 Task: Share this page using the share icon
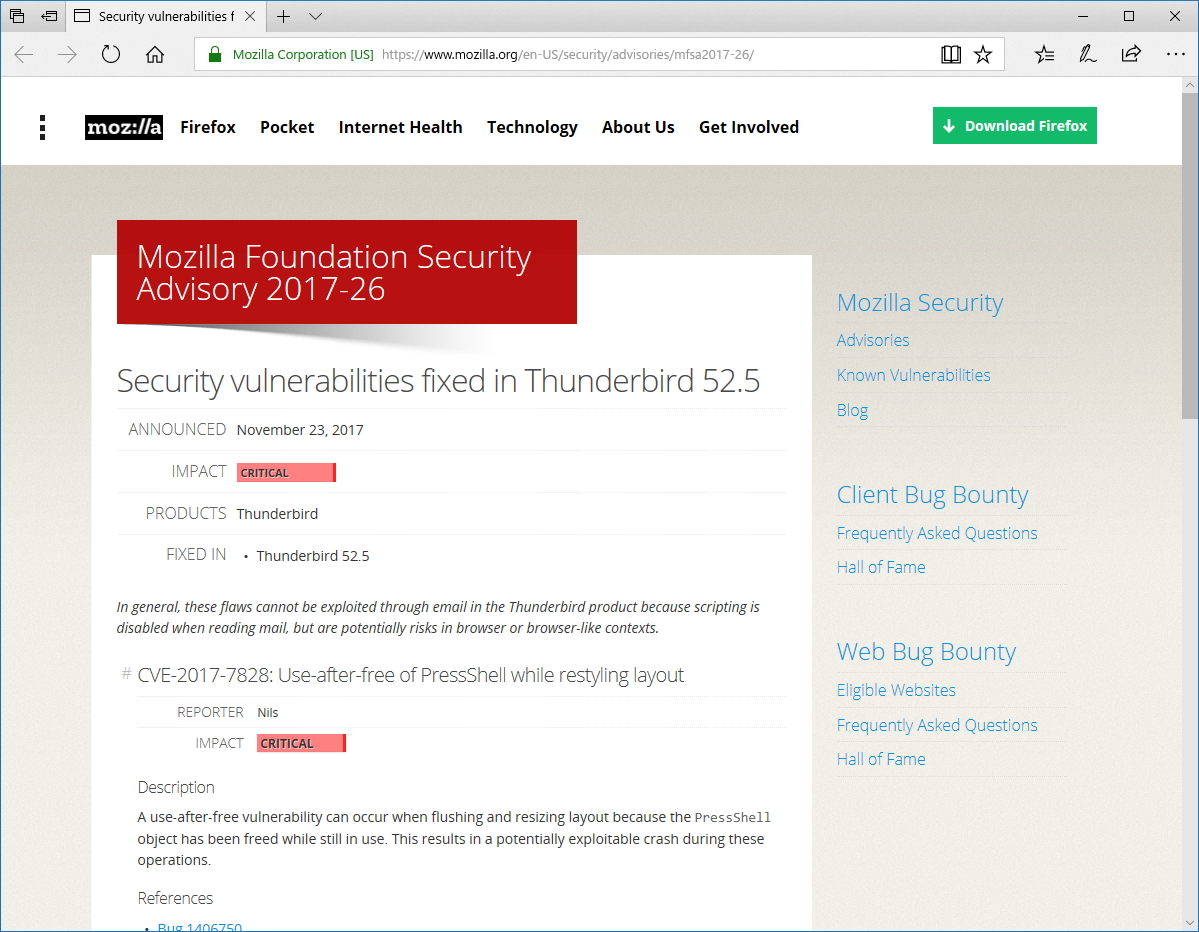(x=1131, y=54)
